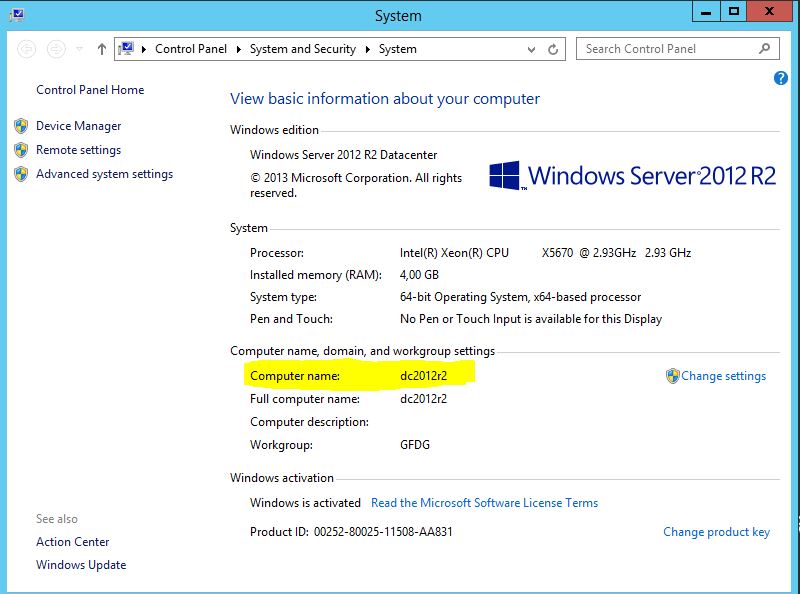Open Help with the blue question mark
The height and width of the screenshot is (594, 800).
pos(781,78)
